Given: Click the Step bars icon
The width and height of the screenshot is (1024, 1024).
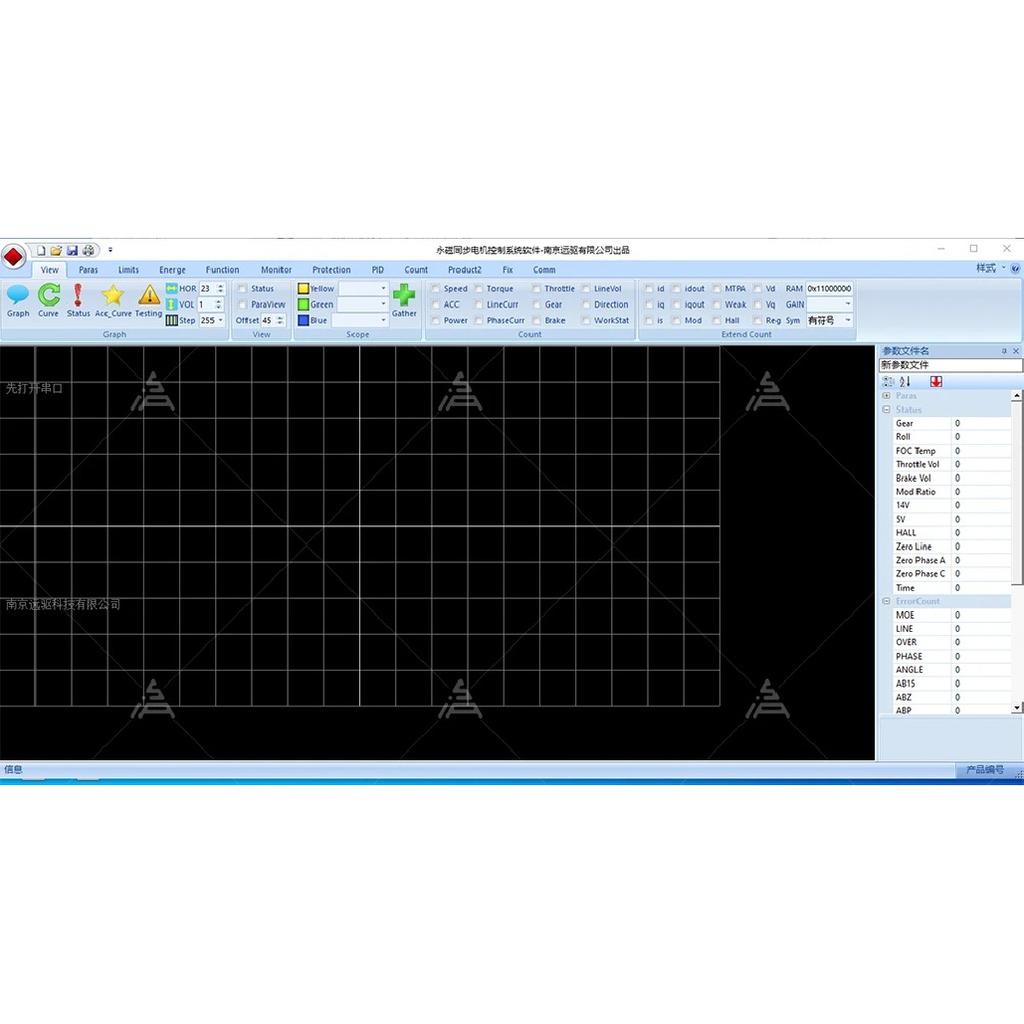Looking at the screenshot, I should pyautogui.click(x=172, y=320).
